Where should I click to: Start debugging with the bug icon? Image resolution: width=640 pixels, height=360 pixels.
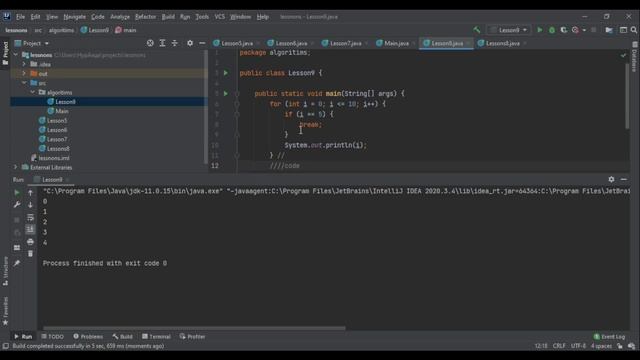(552, 30)
